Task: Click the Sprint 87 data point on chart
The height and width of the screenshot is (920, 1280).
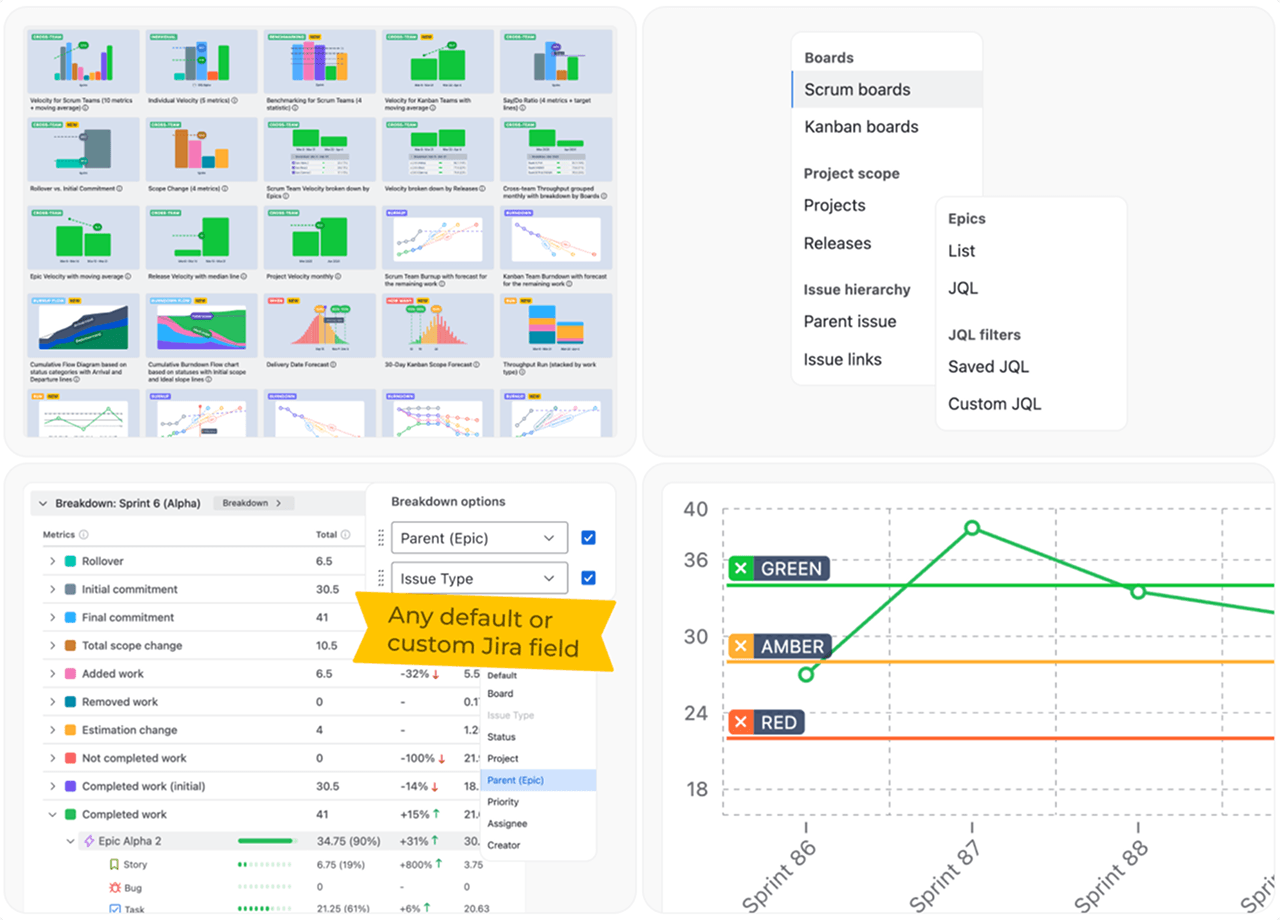Action: [971, 528]
